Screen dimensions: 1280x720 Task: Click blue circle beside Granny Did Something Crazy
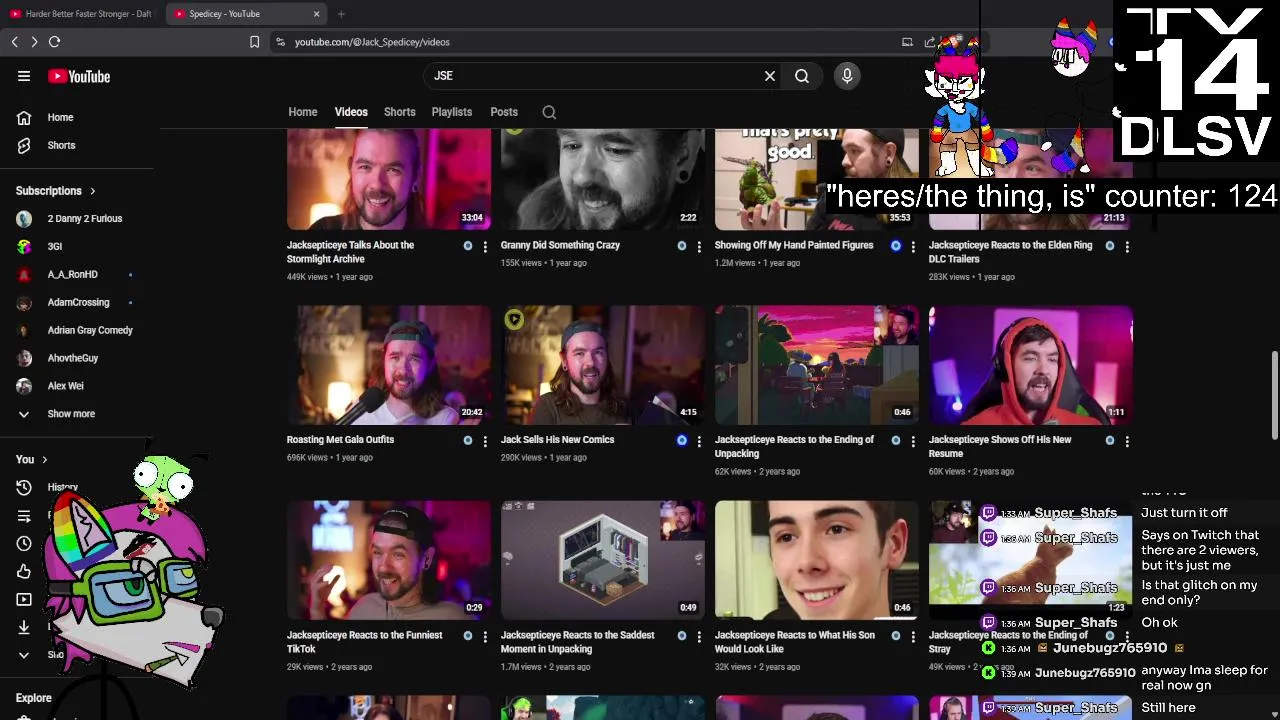[682, 246]
